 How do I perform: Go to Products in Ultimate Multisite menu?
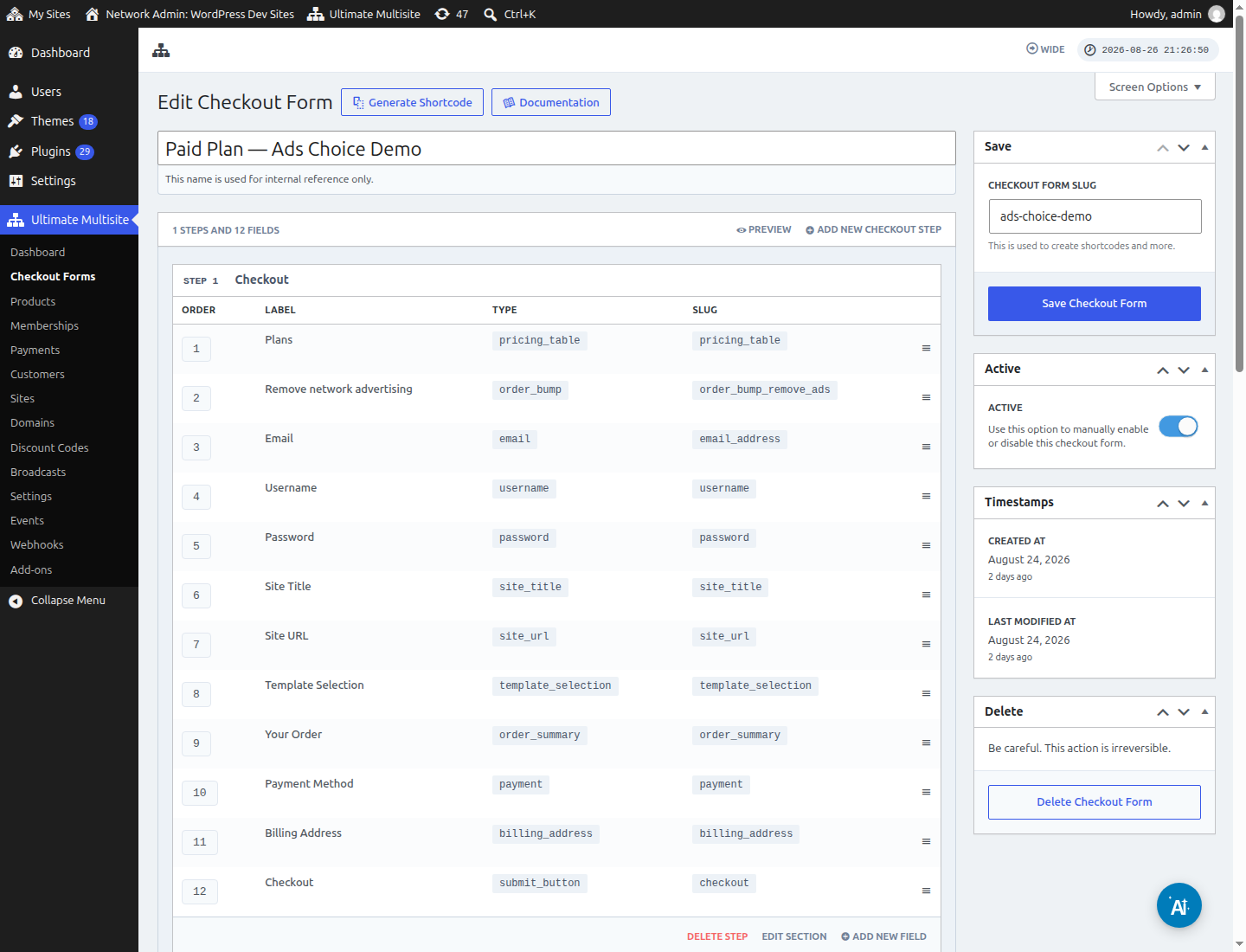(x=33, y=301)
